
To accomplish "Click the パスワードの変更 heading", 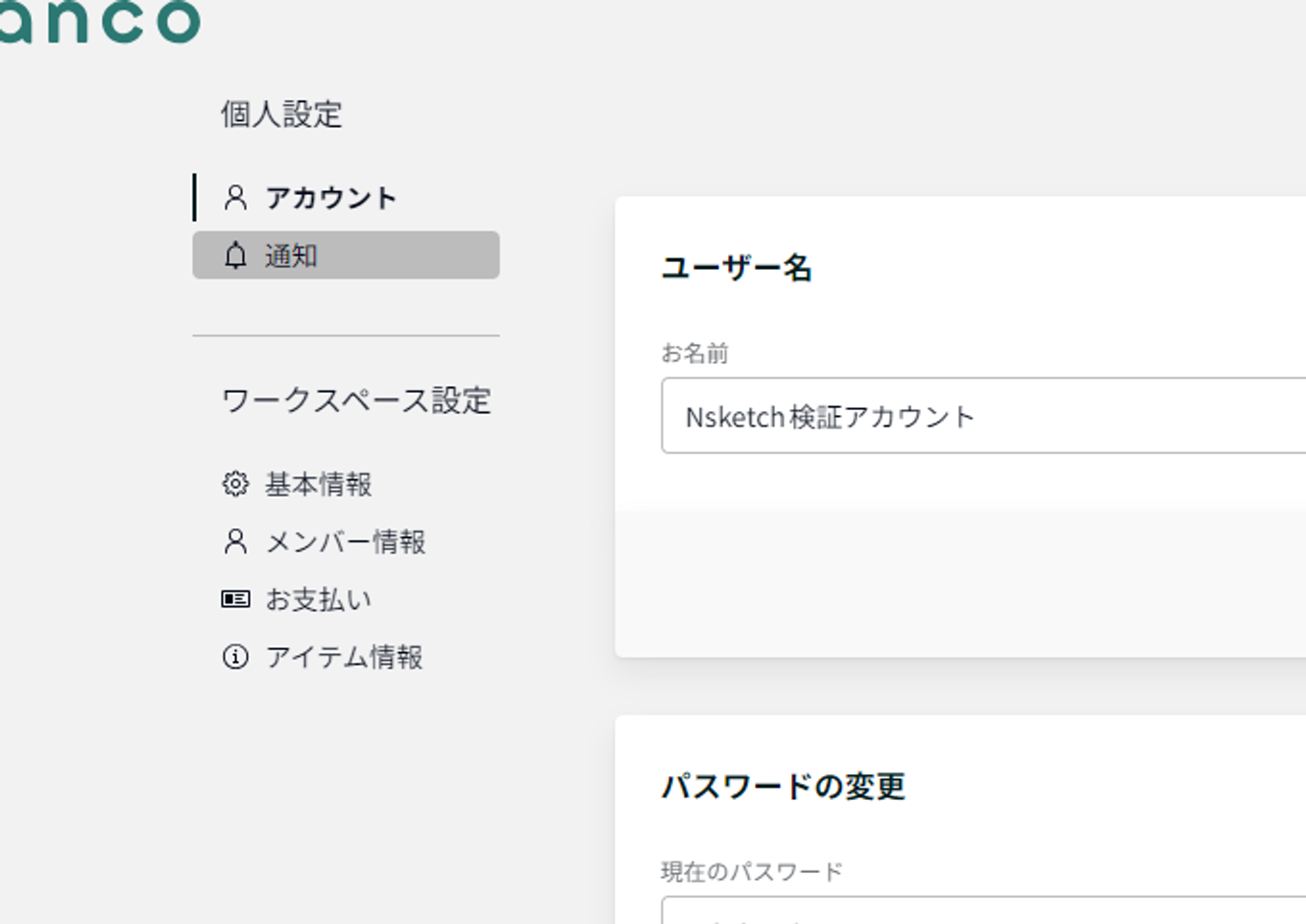I will (783, 787).
